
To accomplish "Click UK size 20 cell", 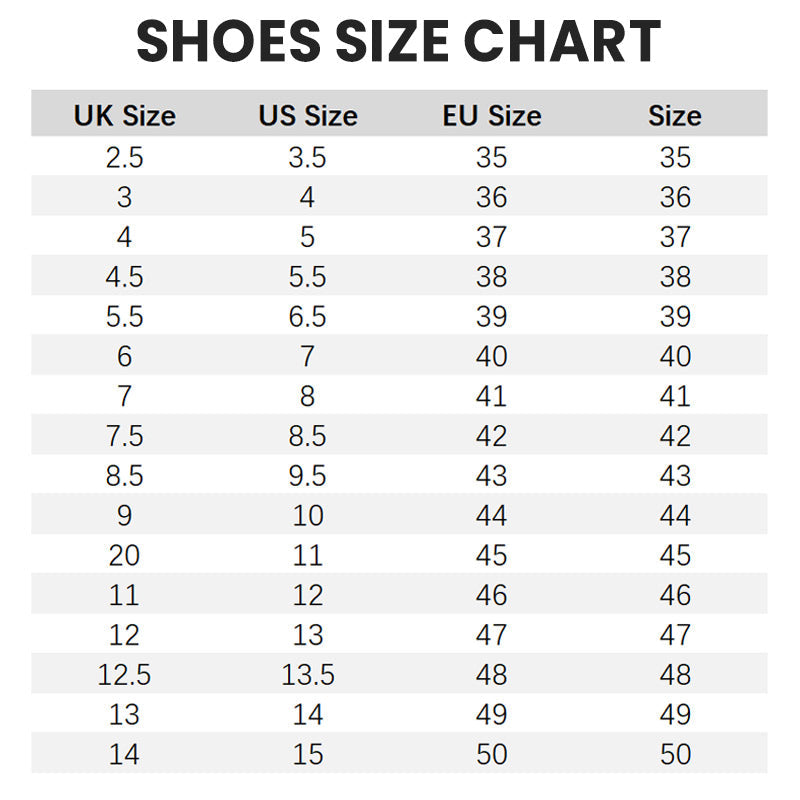I will point(124,555).
